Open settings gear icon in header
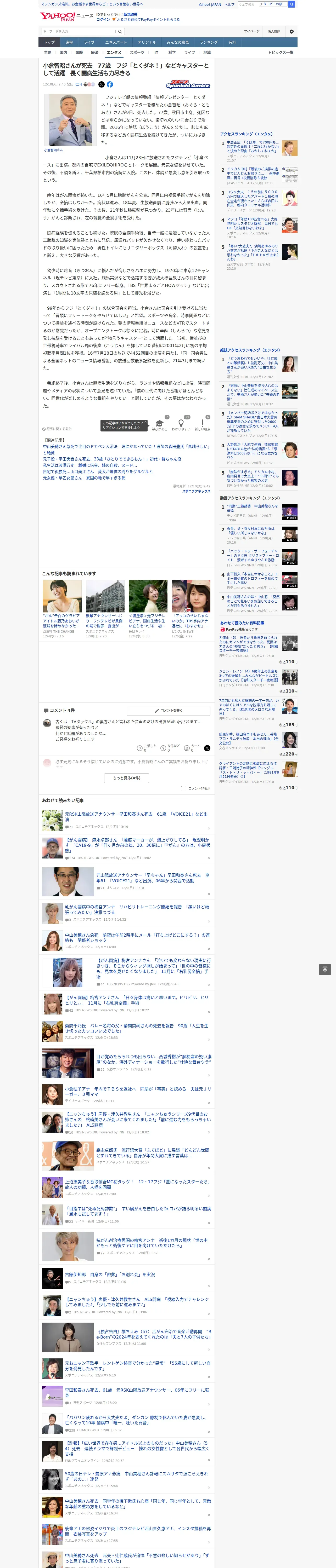336x1568 pixels. pos(292,32)
